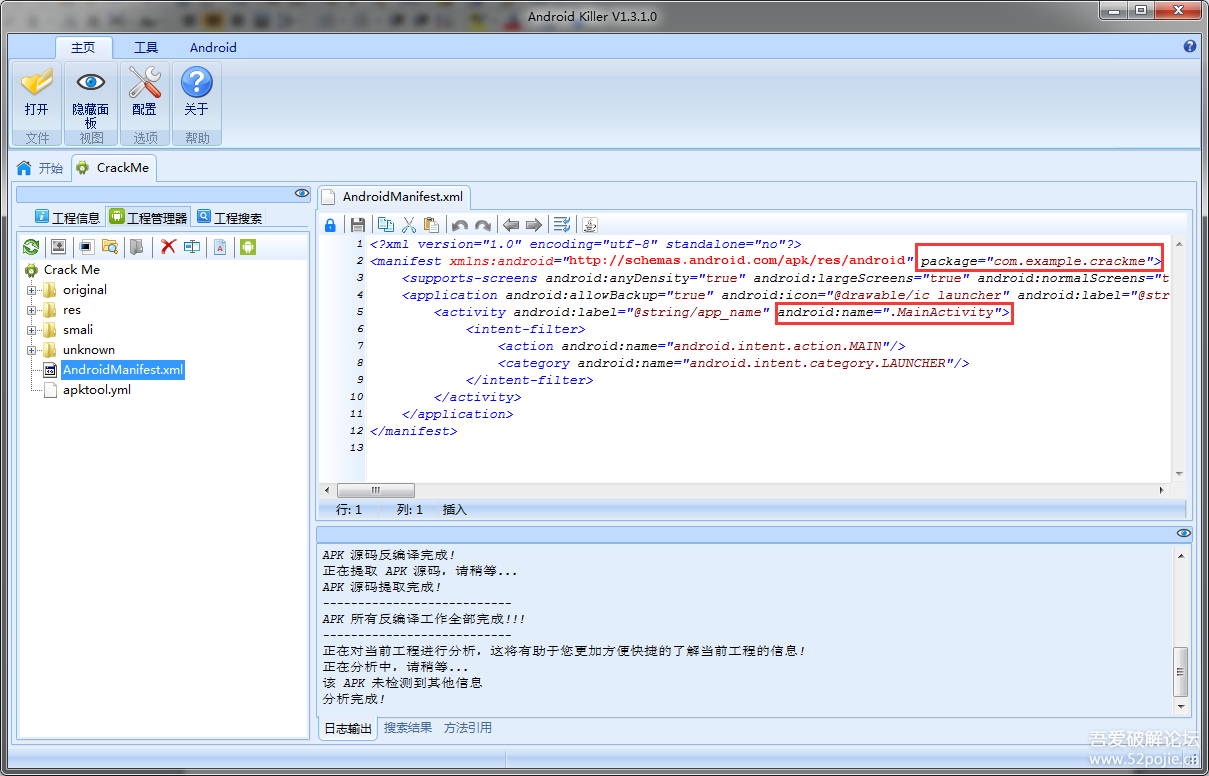Click the green refresh icon in project manager
Viewport: 1209px width, 776px height.
(x=31, y=247)
